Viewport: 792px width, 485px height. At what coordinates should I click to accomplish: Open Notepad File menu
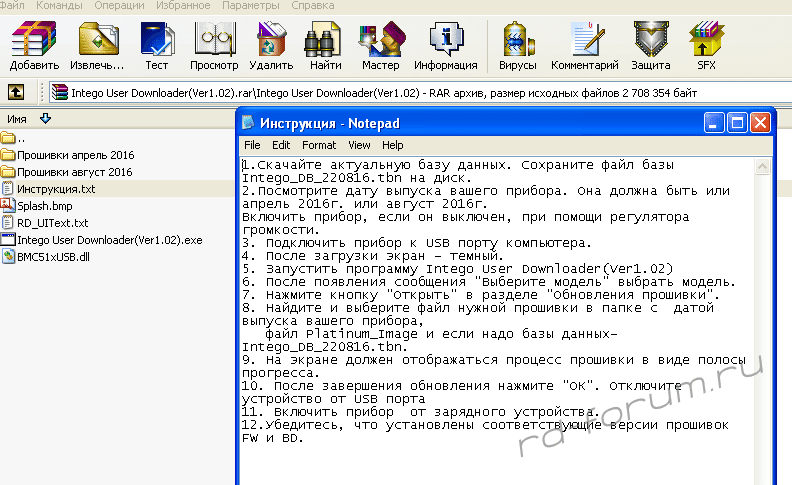pyautogui.click(x=252, y=145)
